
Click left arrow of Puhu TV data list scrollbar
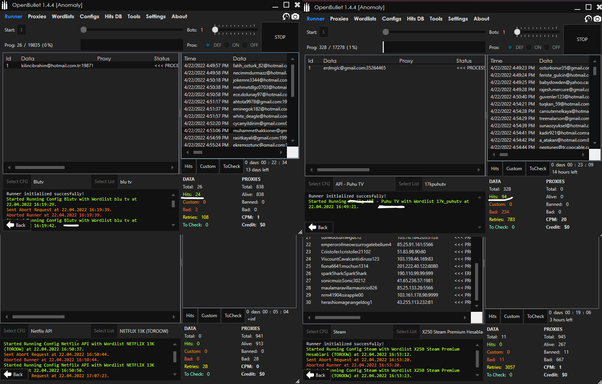coord(311,170)
